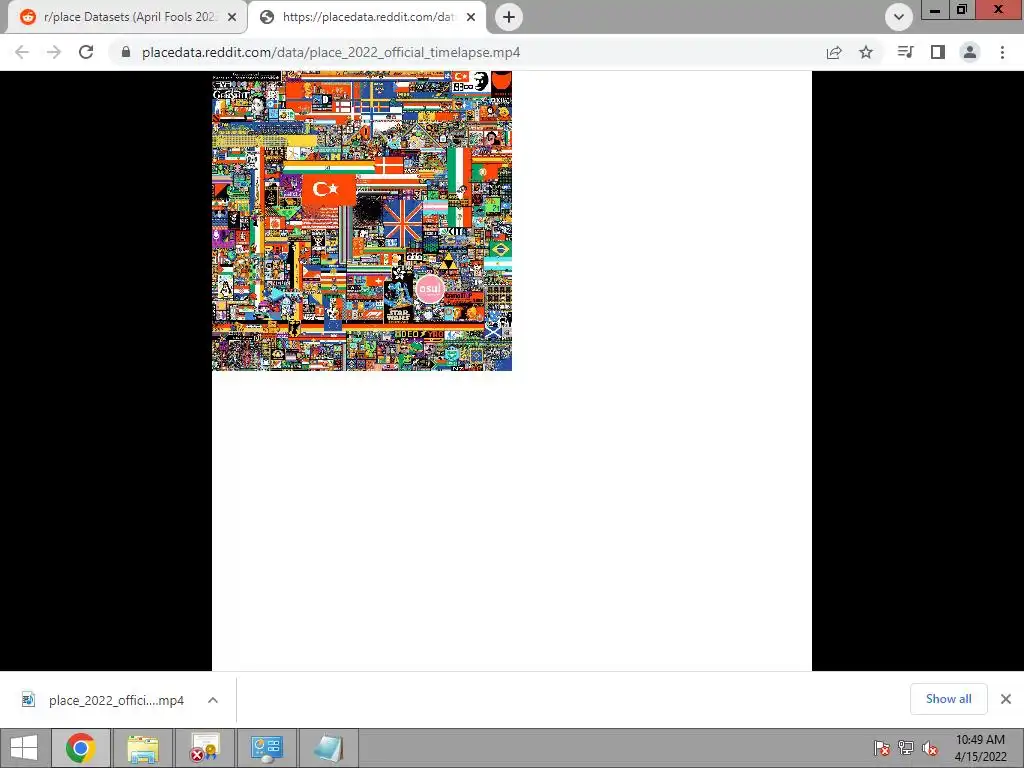
Task: Close the placedata.reddit.com tab
Action: click(471, 17)
